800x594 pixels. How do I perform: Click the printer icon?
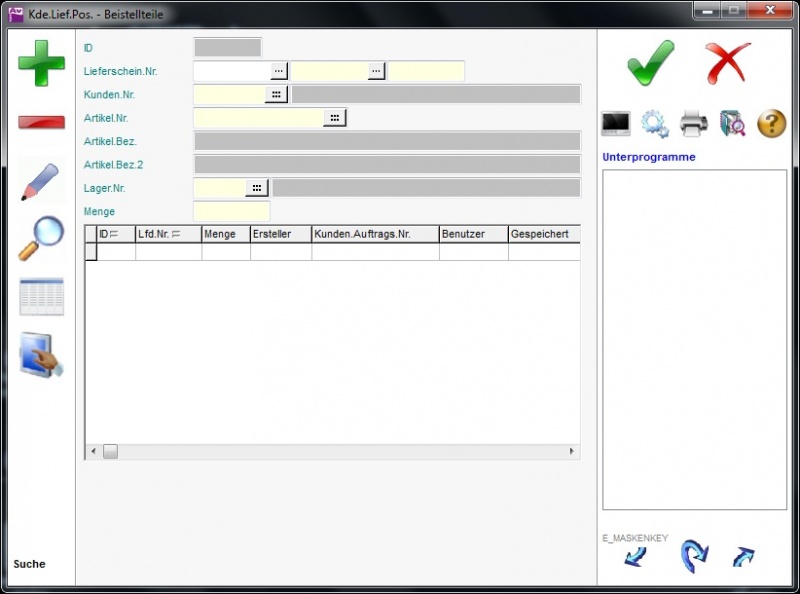pyautogui.click(x=694, y=124)
